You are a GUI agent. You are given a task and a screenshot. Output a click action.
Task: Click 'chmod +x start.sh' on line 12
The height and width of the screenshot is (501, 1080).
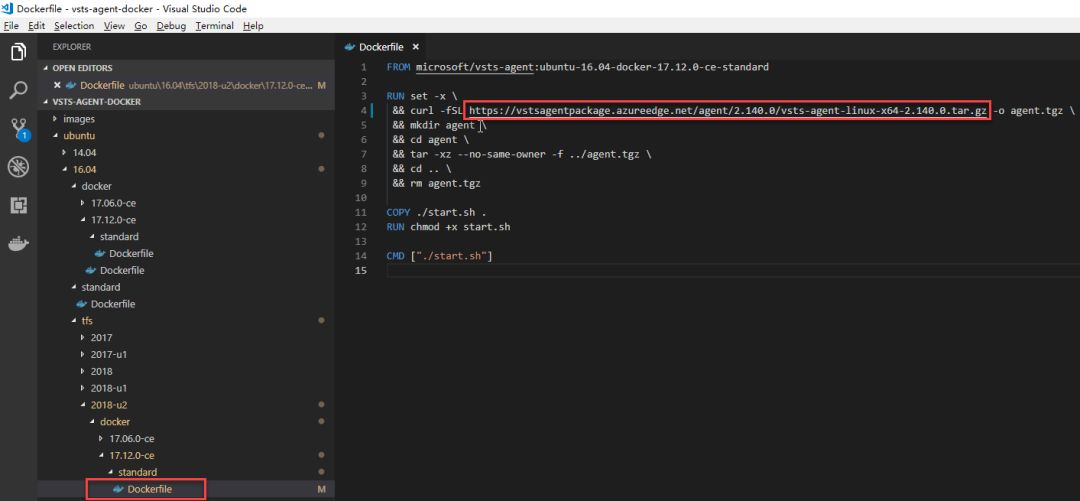click(x=459, y=227)
